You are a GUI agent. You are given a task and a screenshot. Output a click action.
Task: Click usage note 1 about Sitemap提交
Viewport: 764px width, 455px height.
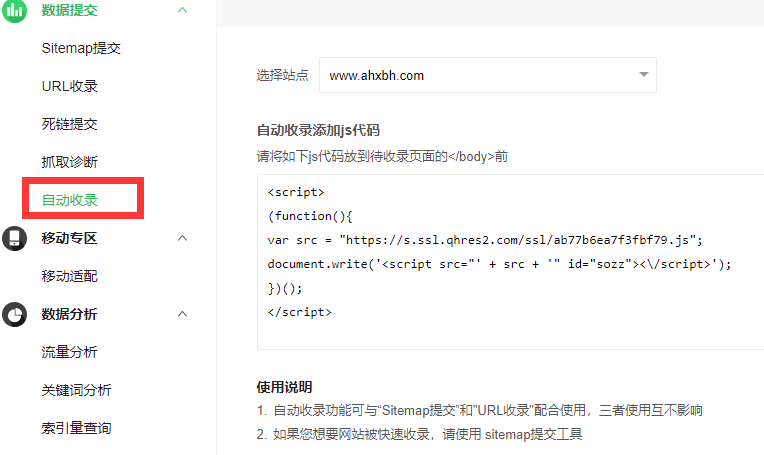(x=479, y=411)
